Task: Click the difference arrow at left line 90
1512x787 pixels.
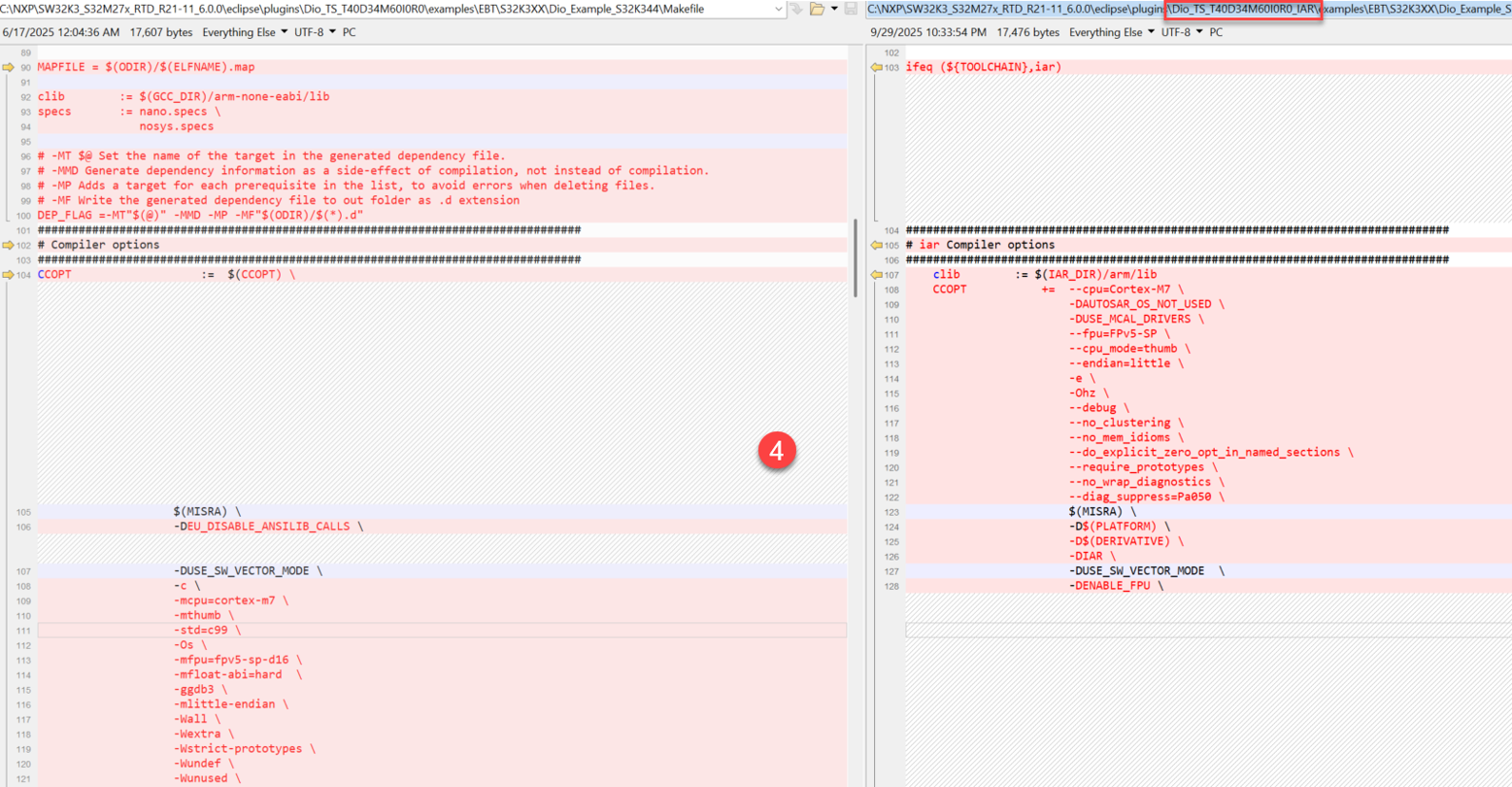Action: (x=9, y=68)
